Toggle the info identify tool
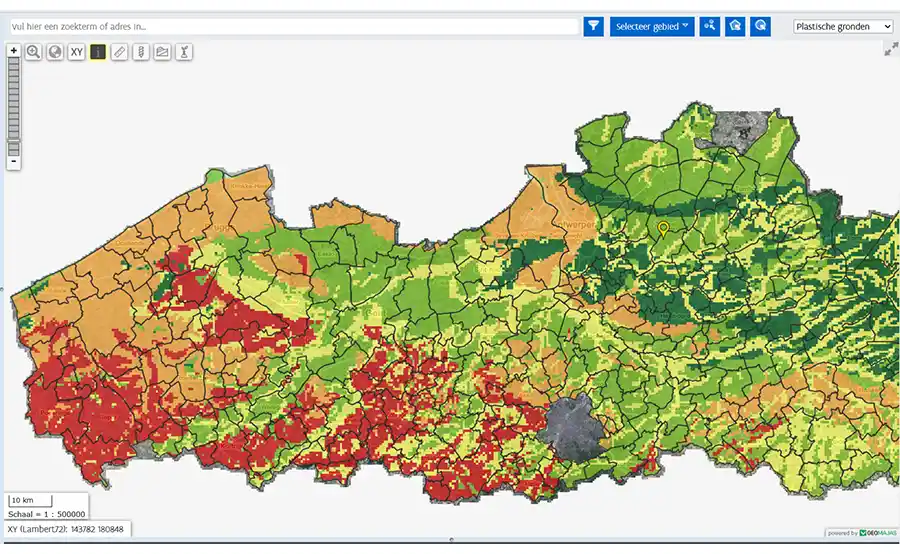Image resolution: width=900 pixels, height=554 pixels. point(98,52)
